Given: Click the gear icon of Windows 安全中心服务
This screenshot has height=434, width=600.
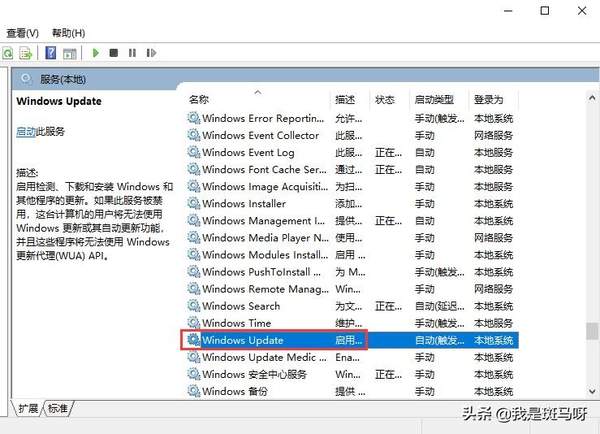Looking at the screenshot, I should (x=194, y=374).
